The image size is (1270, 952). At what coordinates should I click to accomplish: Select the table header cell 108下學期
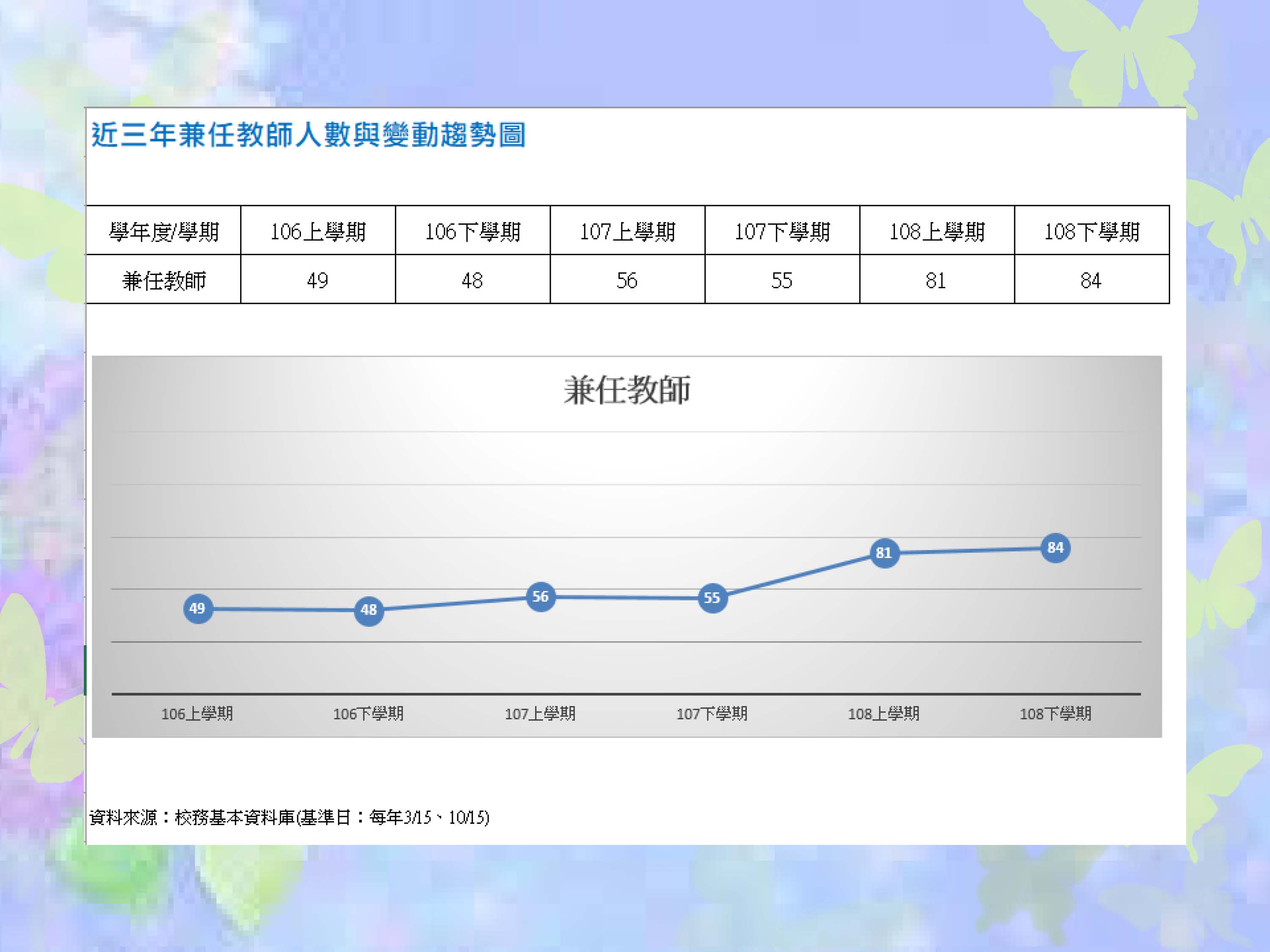pyautogui.click(x=1092, y=230)
